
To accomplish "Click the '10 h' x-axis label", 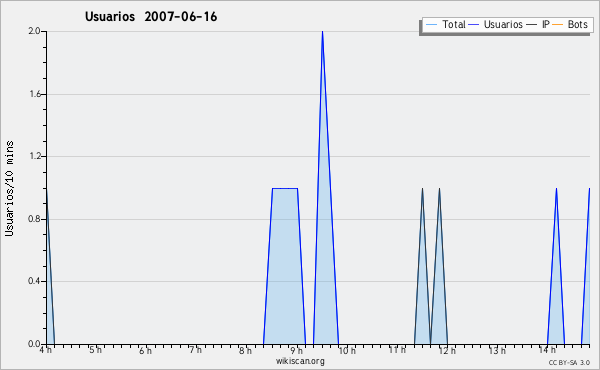I will [x=347, y=350].
